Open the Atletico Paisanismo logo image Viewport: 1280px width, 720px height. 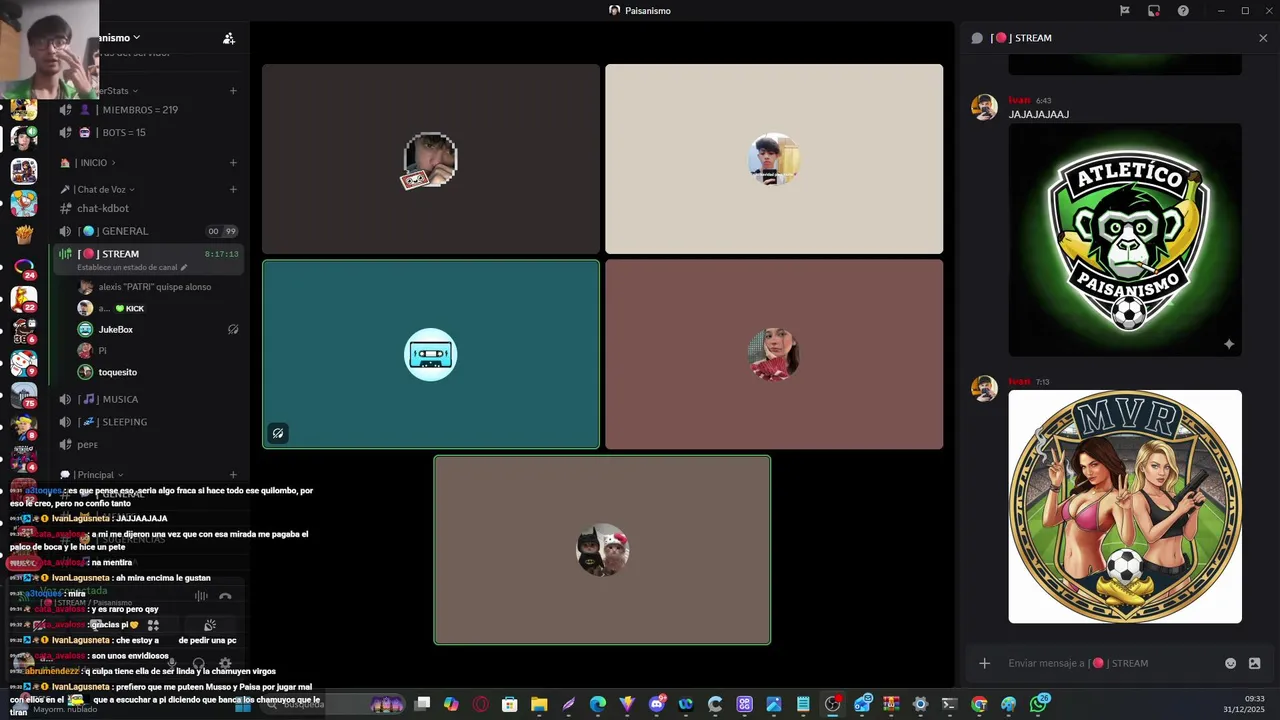point(1125,240)
